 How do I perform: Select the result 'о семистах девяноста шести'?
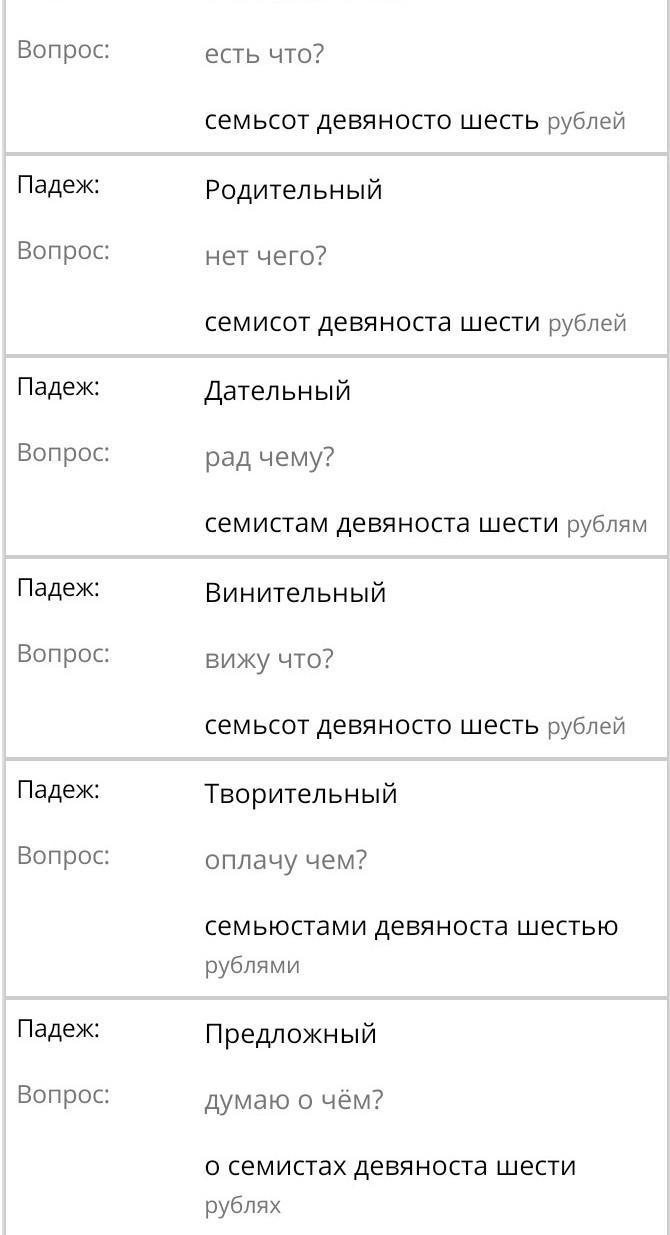(391, 1166)
